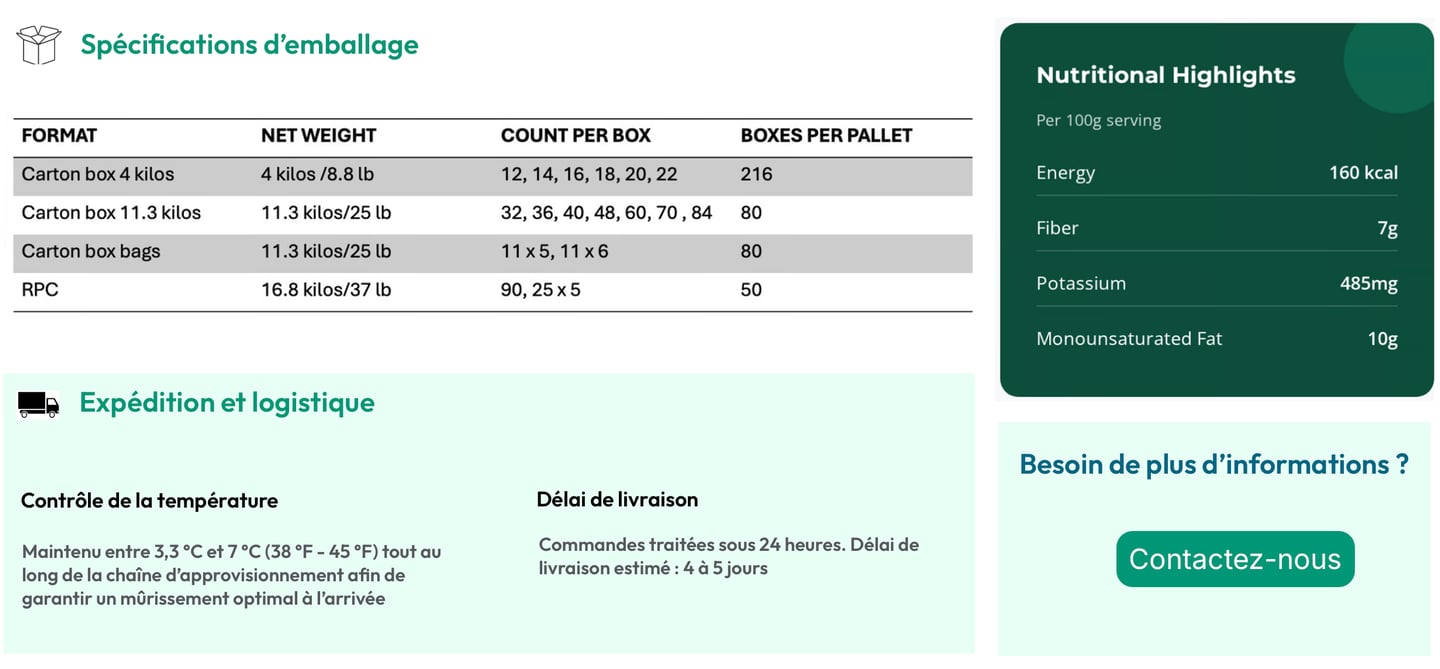The image size is (1440, 669).
Task: Choose the BOXES PER PALLET header
Action: click(x=826, y=136)
